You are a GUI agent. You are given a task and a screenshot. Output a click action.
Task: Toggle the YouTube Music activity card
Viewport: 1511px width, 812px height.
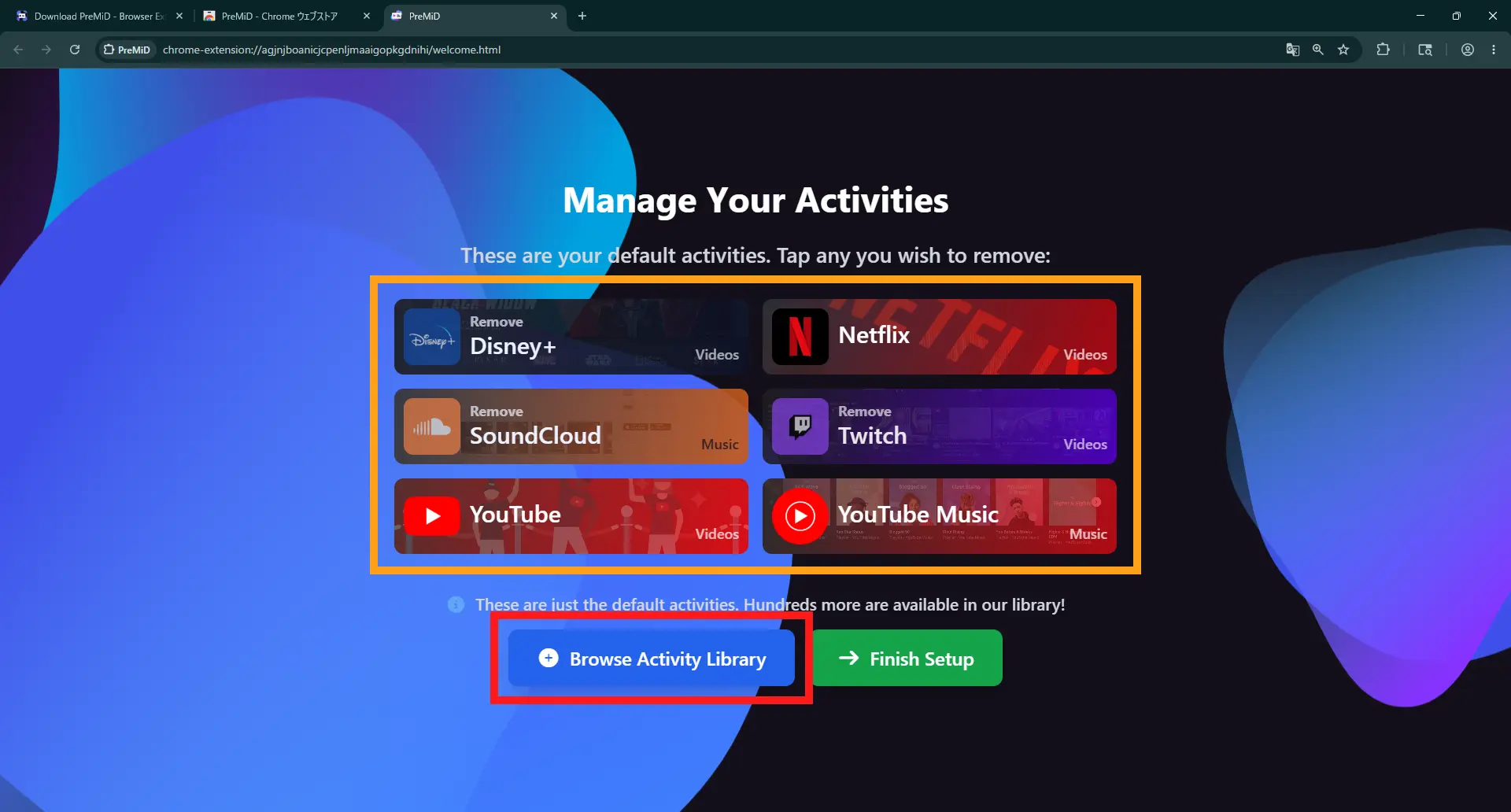tap(940, 516)
